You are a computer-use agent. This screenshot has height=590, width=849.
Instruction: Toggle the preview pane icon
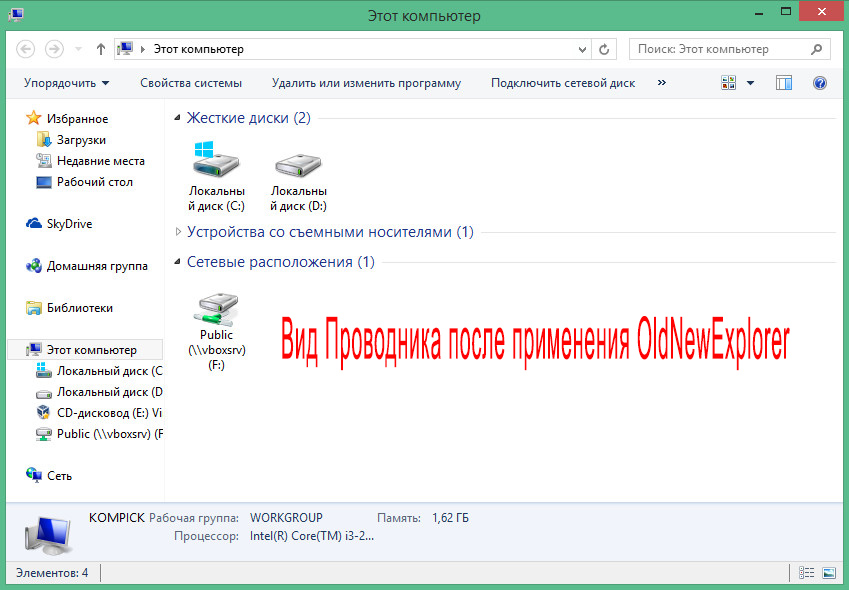783,83
